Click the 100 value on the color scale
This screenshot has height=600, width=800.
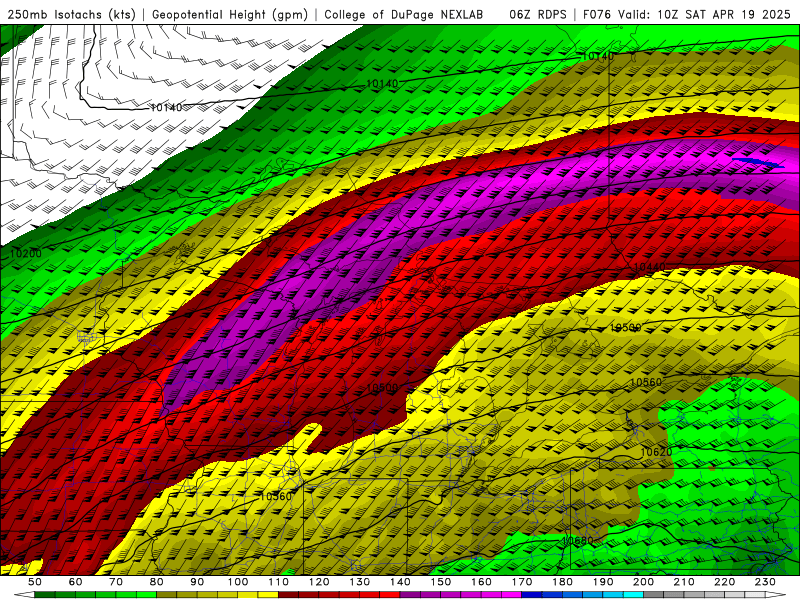[x=238, y=582]
